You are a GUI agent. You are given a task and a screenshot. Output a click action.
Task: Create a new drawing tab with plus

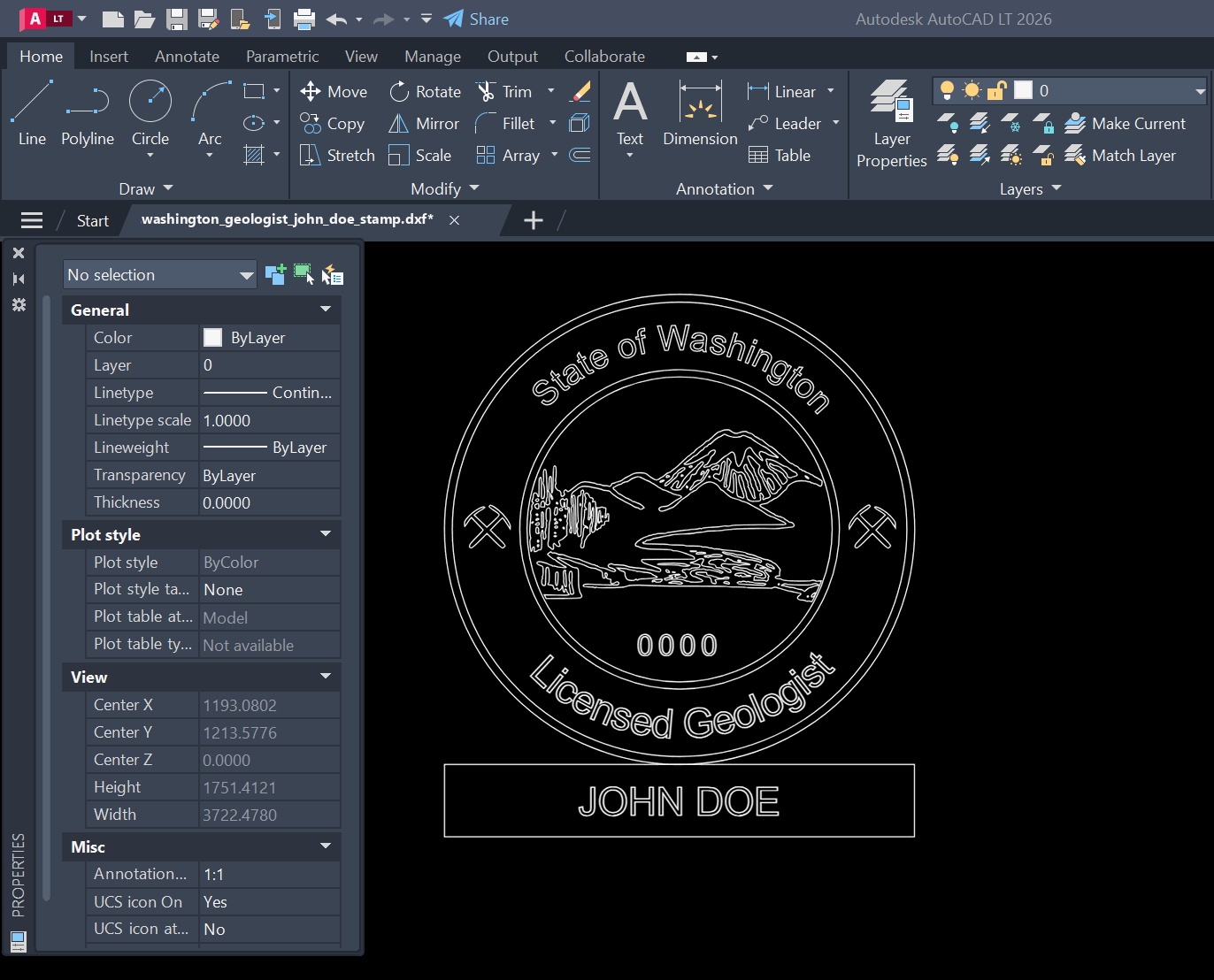pos(534,220)
